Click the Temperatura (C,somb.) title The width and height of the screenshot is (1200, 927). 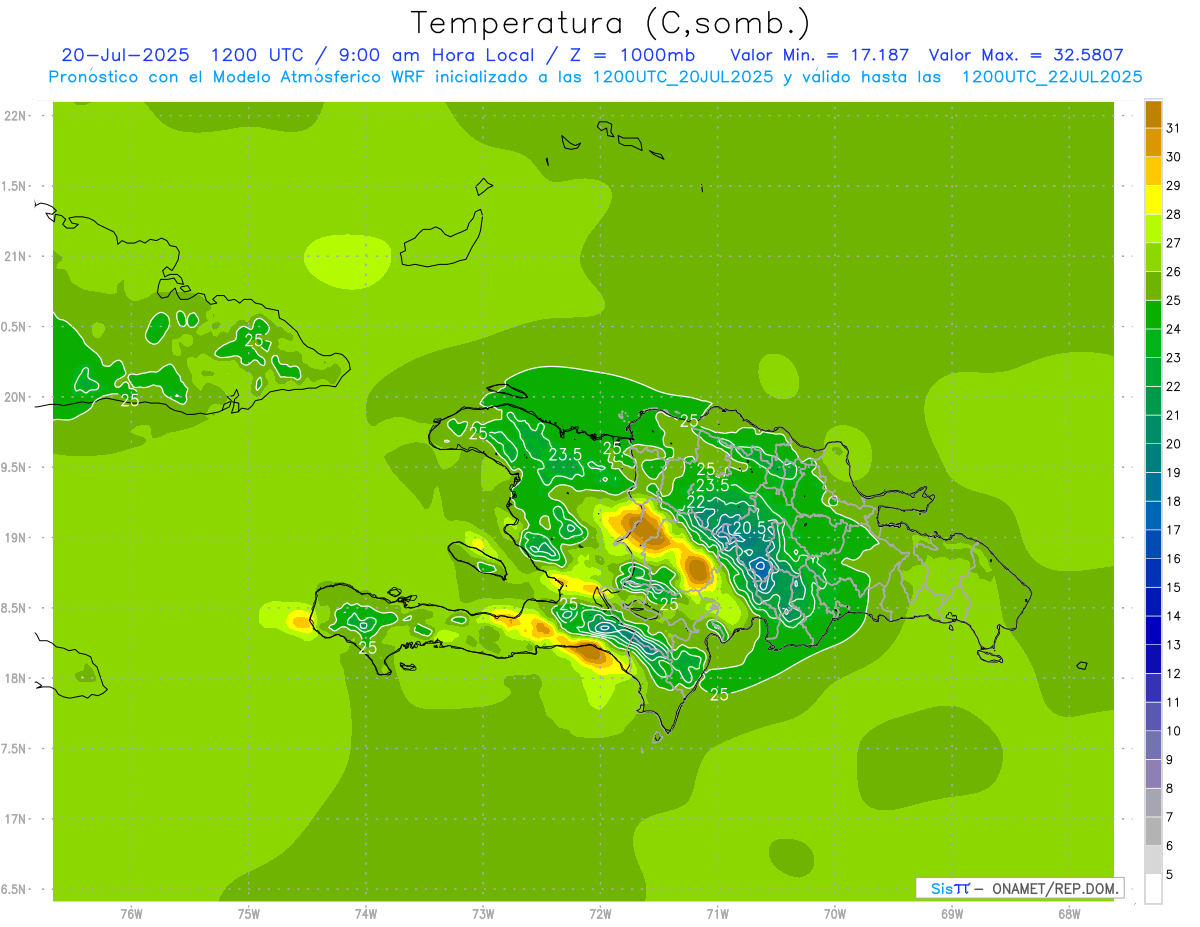(x=610, y=22)
